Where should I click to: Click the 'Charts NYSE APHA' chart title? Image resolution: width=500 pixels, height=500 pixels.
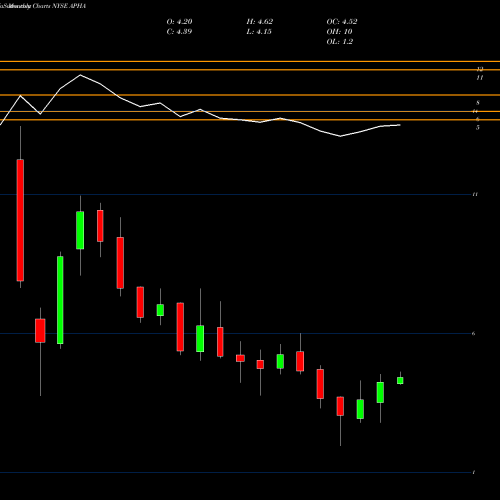point(59,6)
